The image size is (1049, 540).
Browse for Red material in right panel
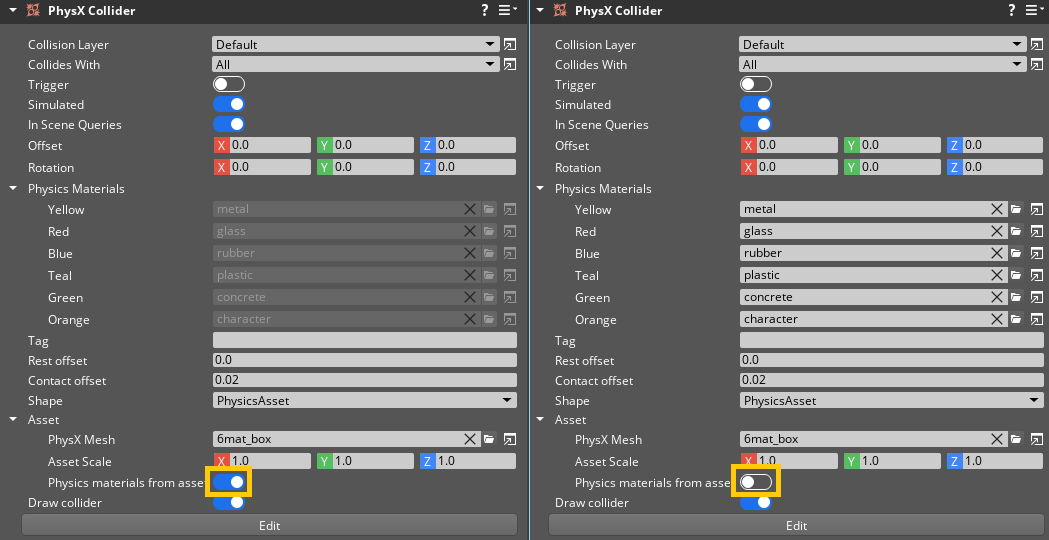coord(1016,232)
